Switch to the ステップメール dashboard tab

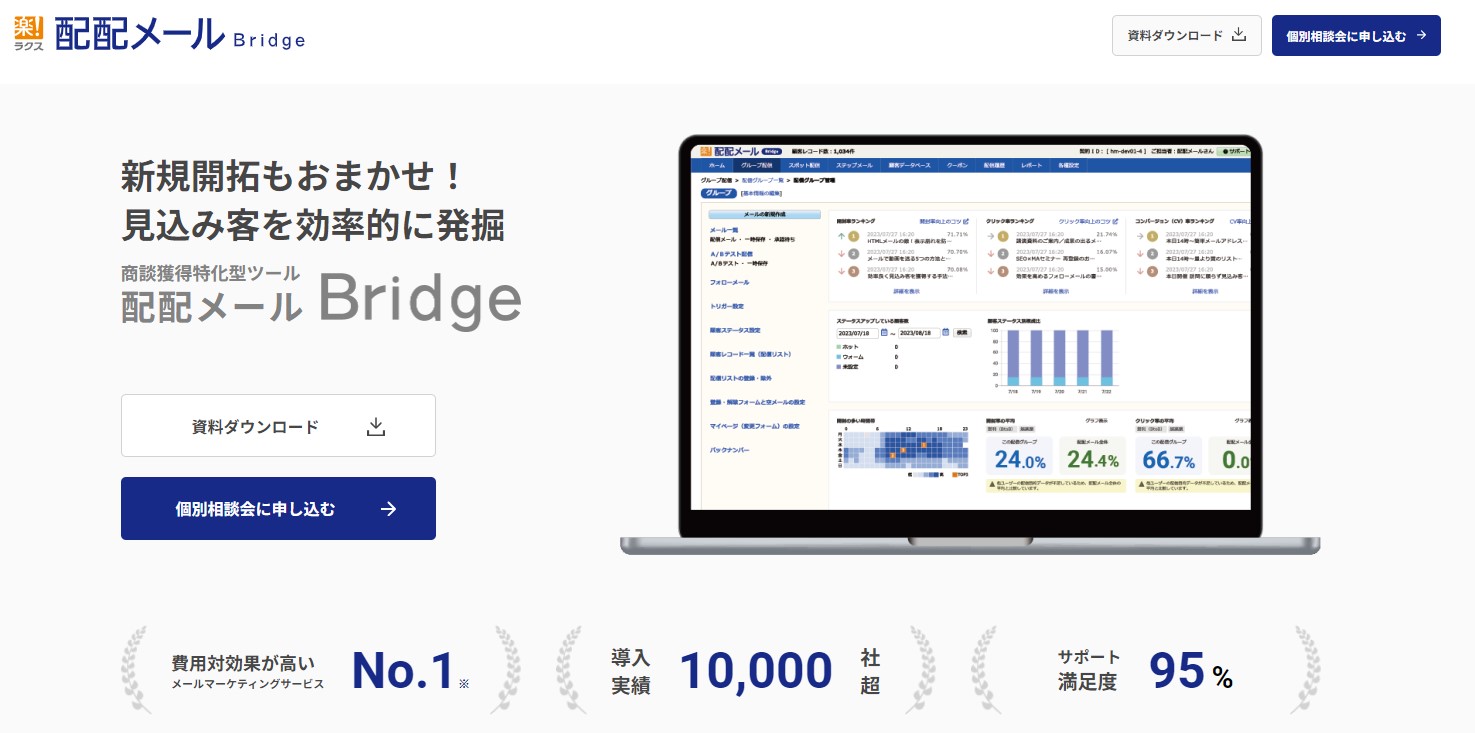854,165
